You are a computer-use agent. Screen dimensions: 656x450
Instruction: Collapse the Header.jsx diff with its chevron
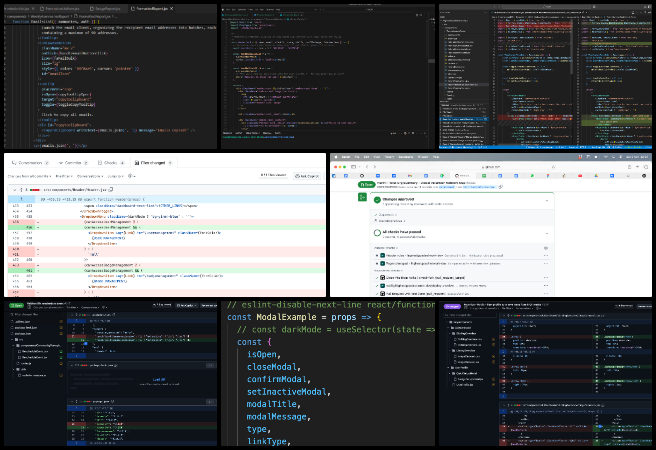pyautogui.click(x=15, y=190)
